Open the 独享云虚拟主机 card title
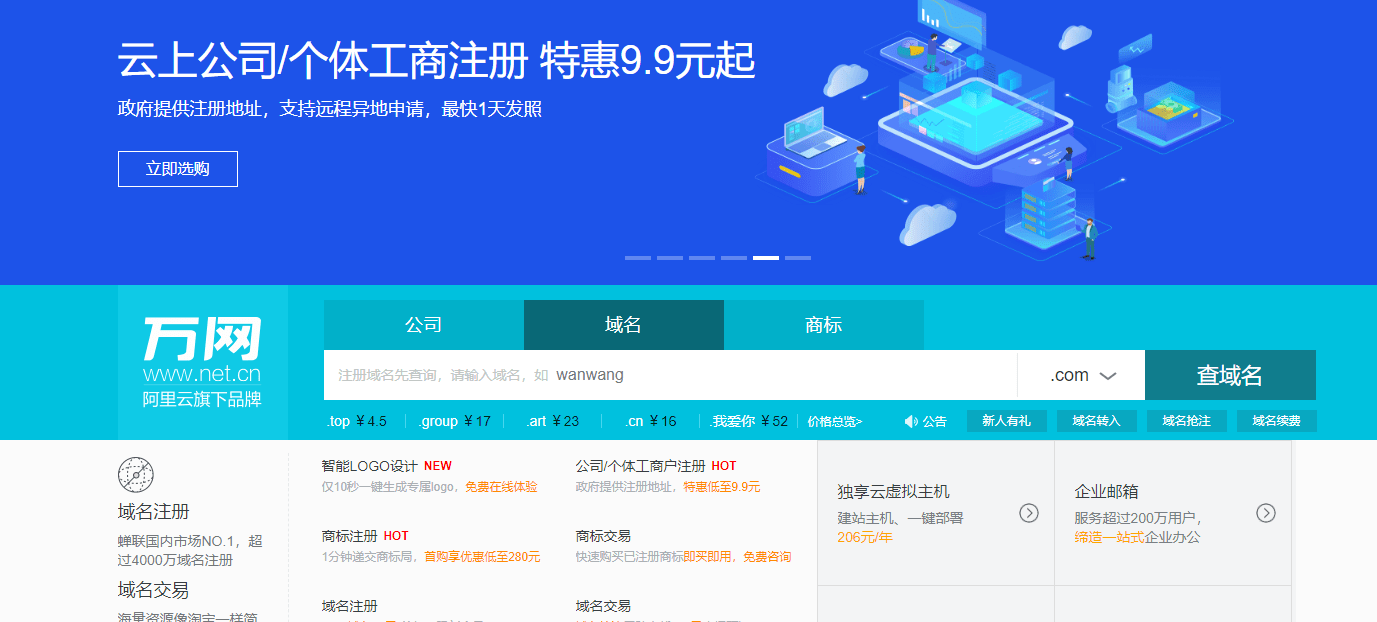The image size is (1377, 622). [894, 492]
